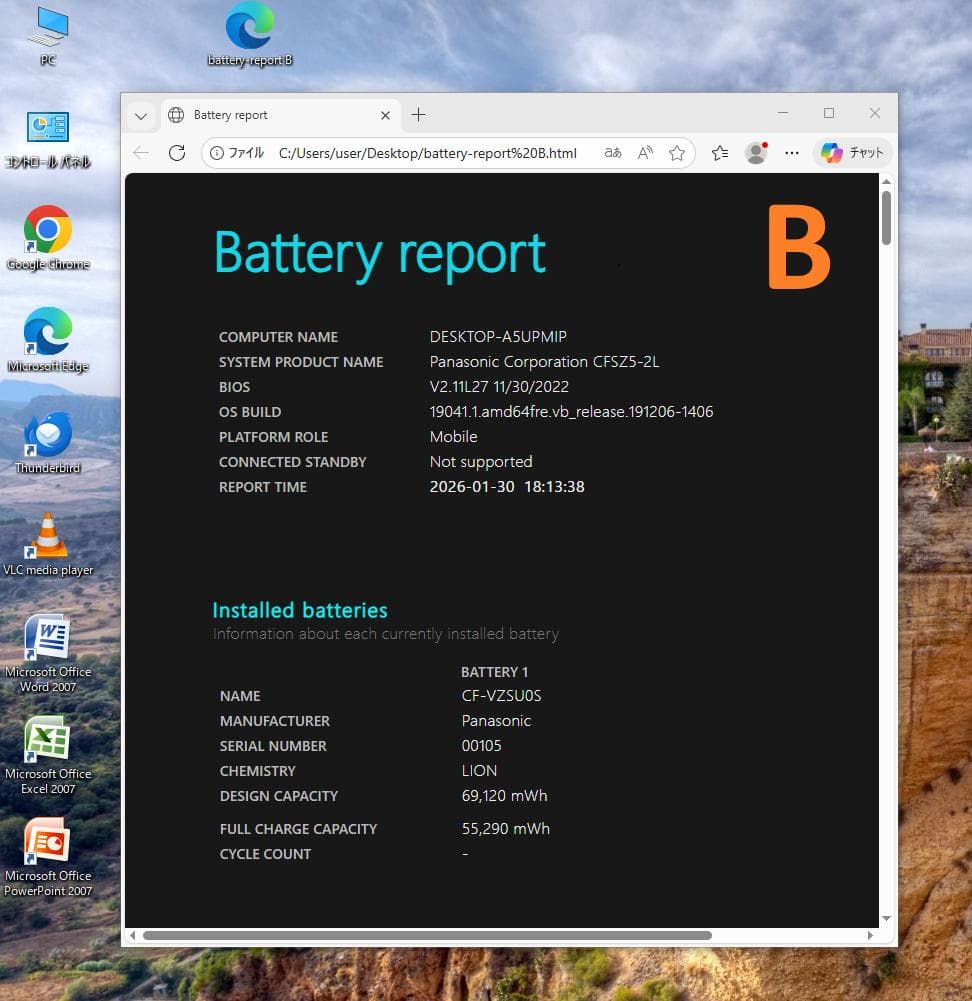Screen dimensions: 972x1001
Task: Open the favorites list icon
Action: point(720,153)
